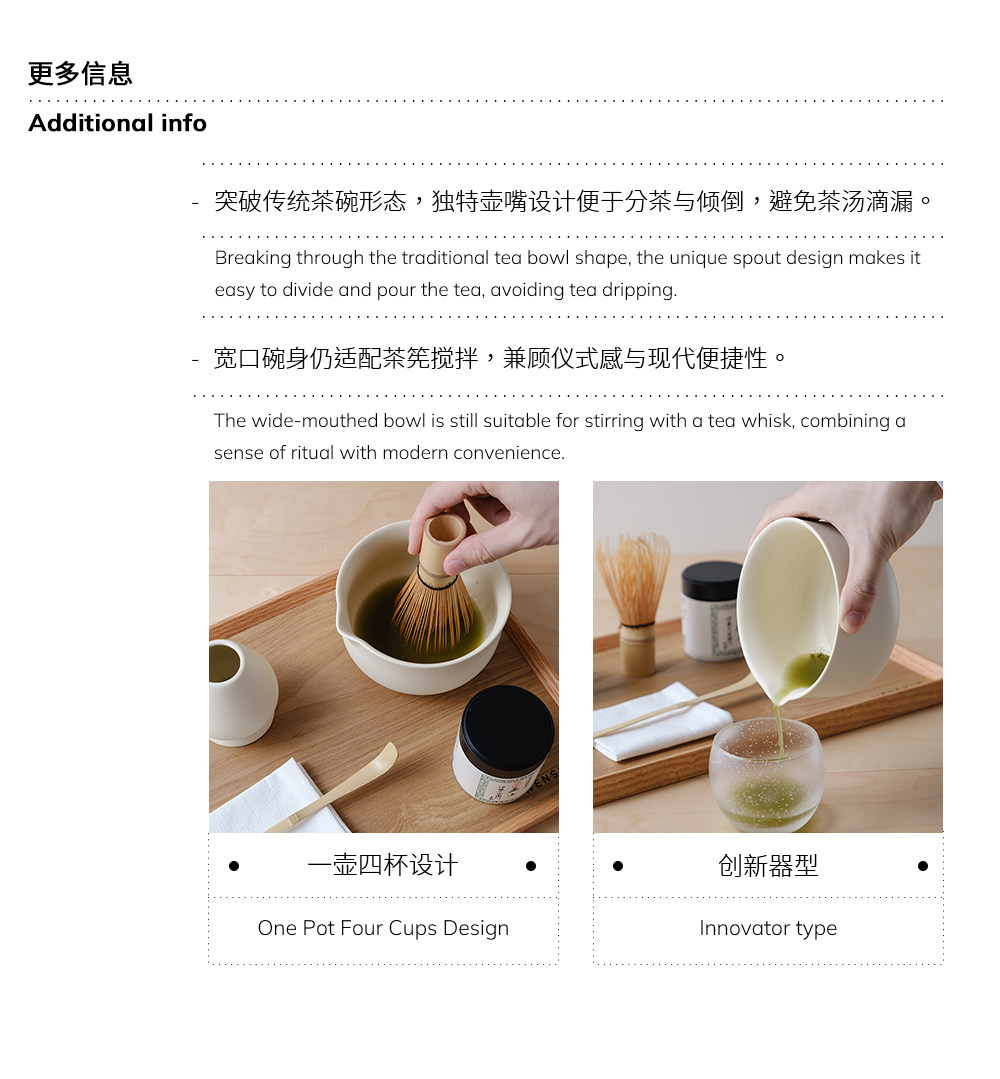
Task: Select English text 'Breaking through the traditional tea bowl'
Action: tap(567, 273)
